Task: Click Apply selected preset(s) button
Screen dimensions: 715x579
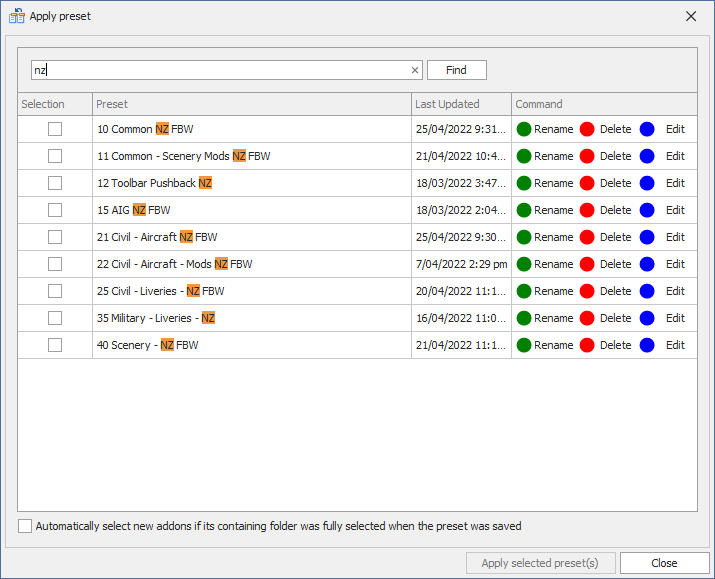Action: point(540,563)
